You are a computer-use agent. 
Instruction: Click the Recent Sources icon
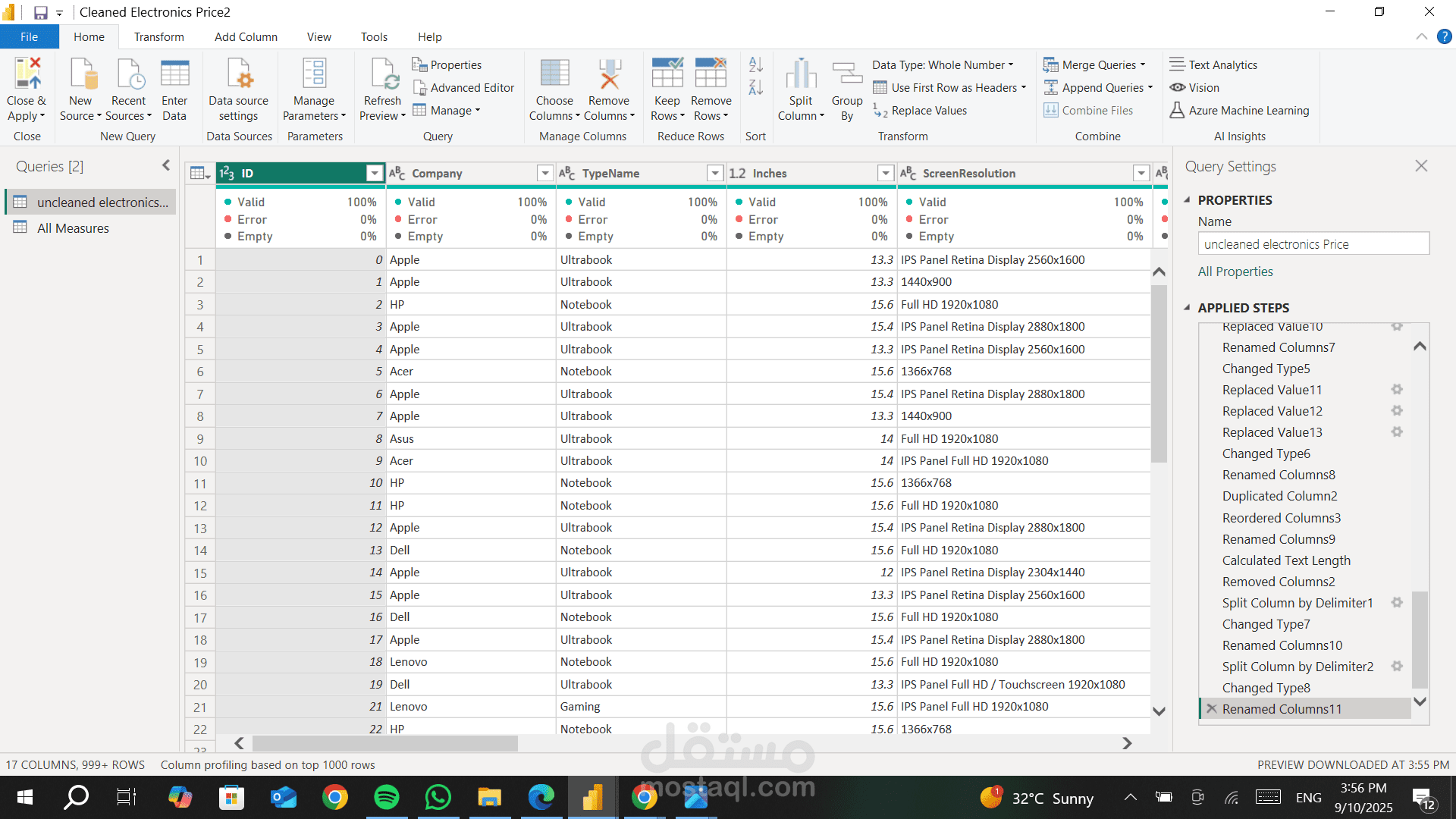point(129,74)
